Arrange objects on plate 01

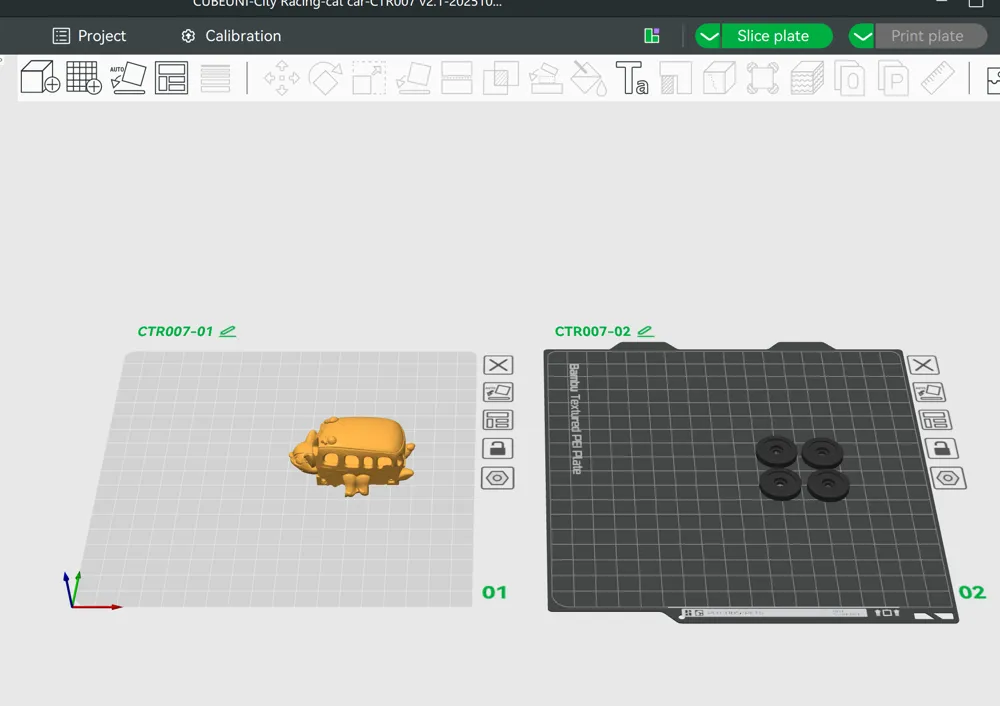pos(498,420)
